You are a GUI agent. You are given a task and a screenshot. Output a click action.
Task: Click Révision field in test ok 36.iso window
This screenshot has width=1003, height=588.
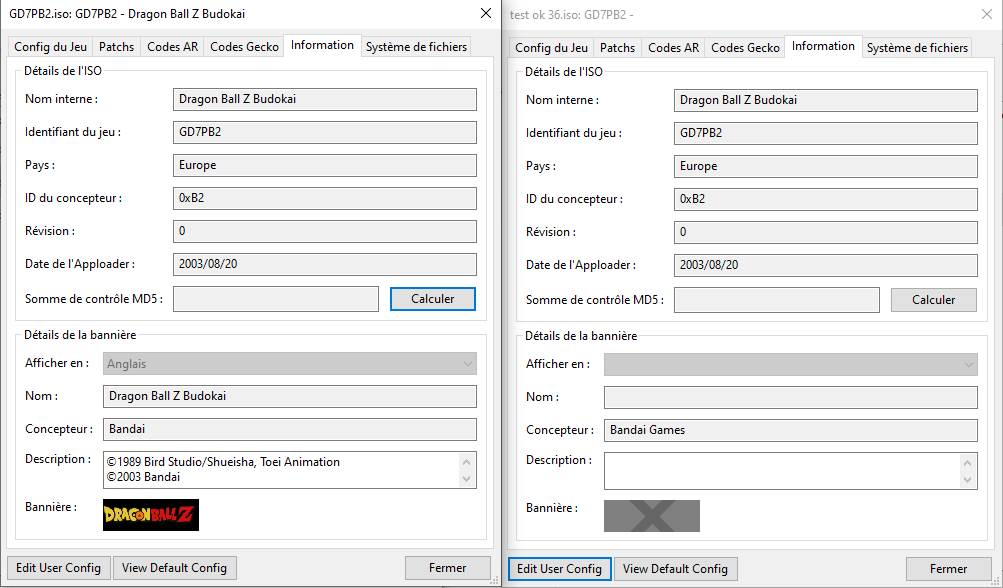coord(825,233)
